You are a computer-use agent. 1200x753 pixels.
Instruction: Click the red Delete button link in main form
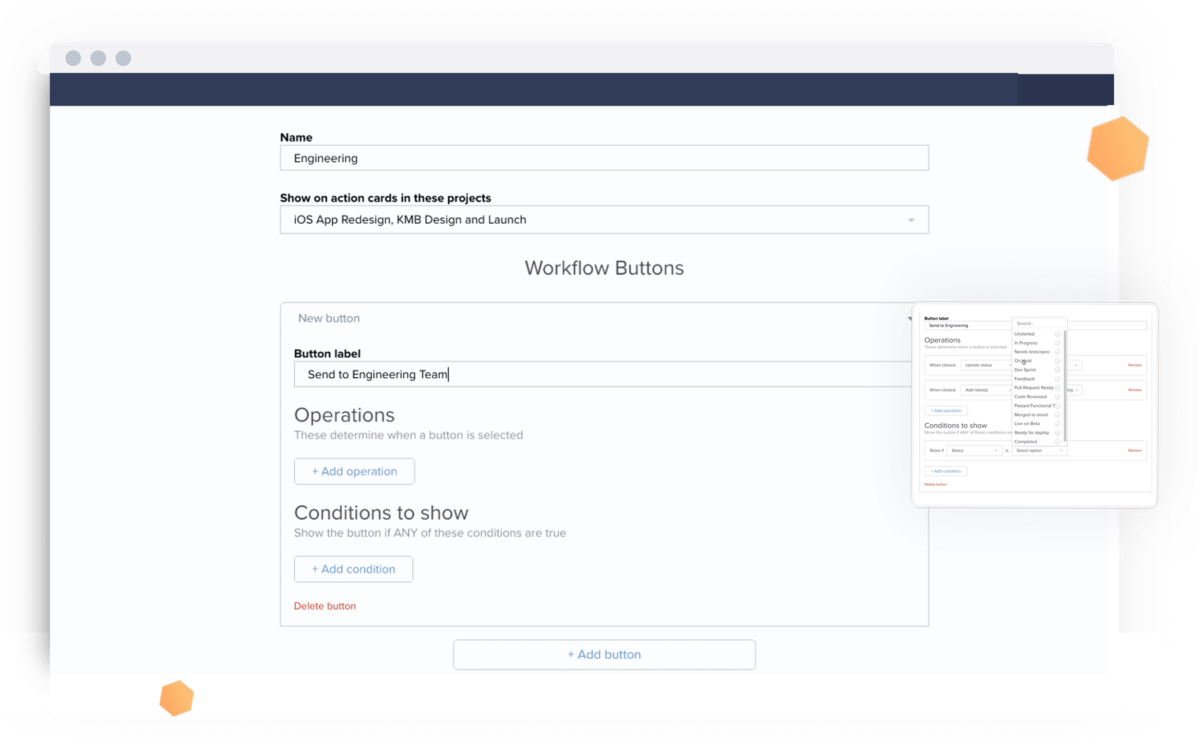(325, 606)
